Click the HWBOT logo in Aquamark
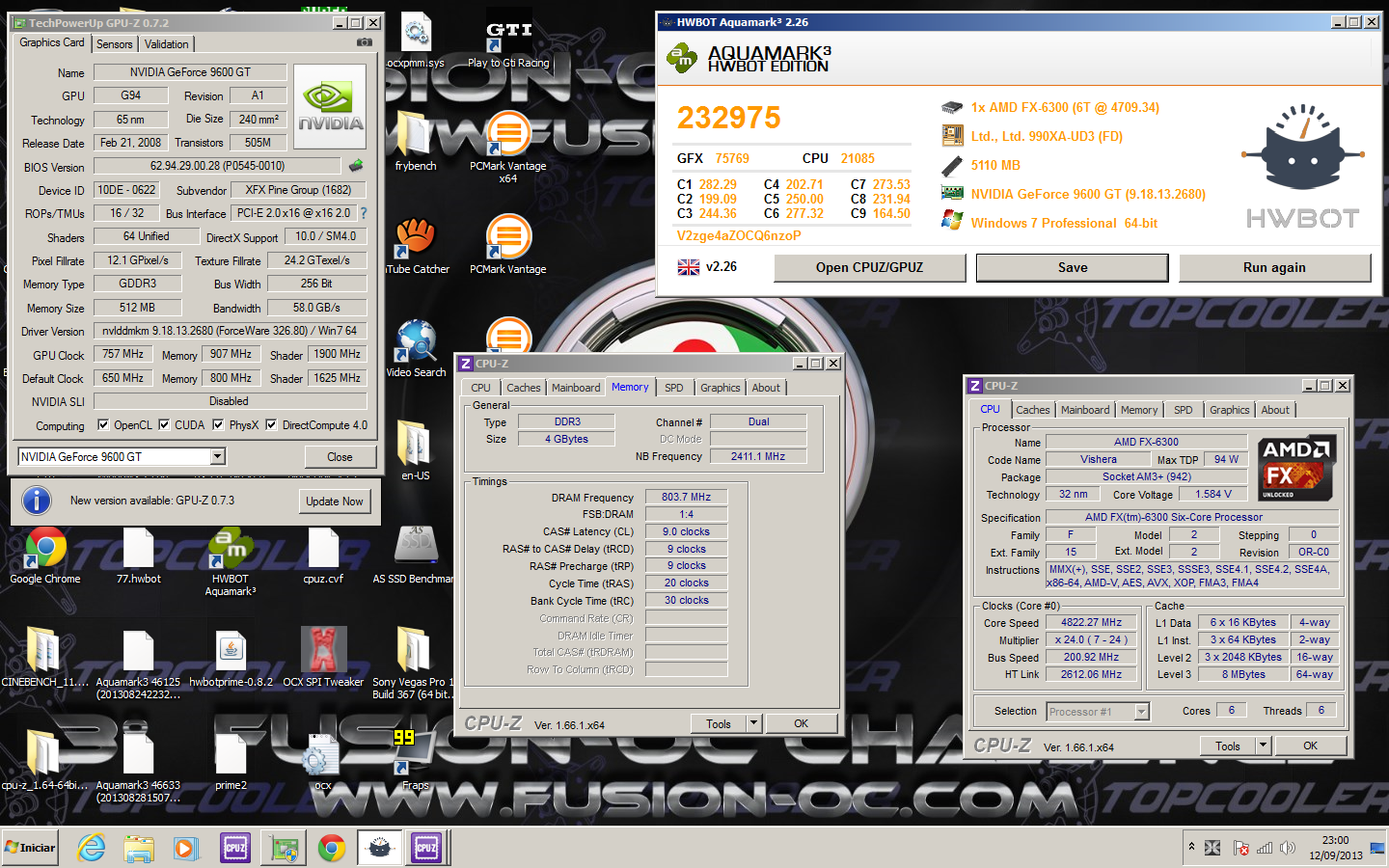Image resolution: width=1389 pixels, height=868 pixels. click(1302, 165)
